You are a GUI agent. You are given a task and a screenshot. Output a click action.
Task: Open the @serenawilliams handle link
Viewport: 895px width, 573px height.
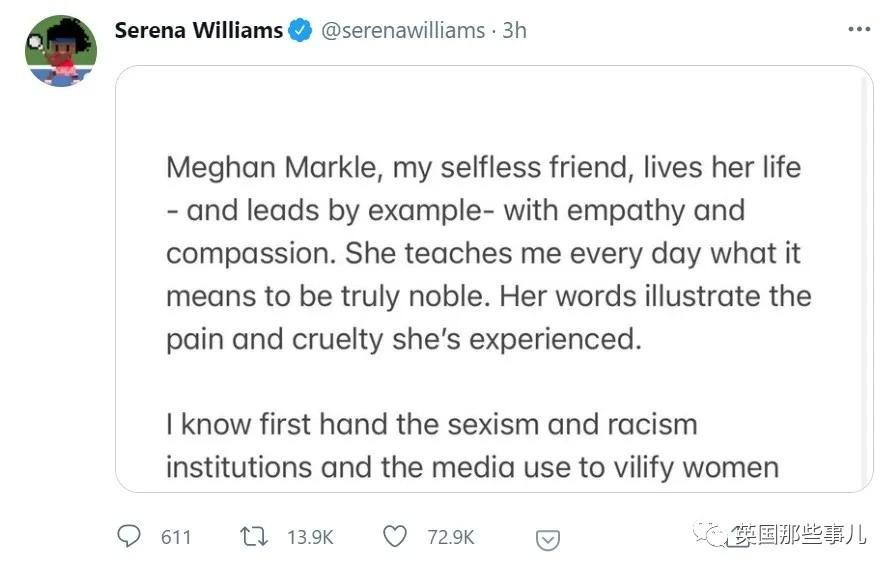(x=403, y=30)
